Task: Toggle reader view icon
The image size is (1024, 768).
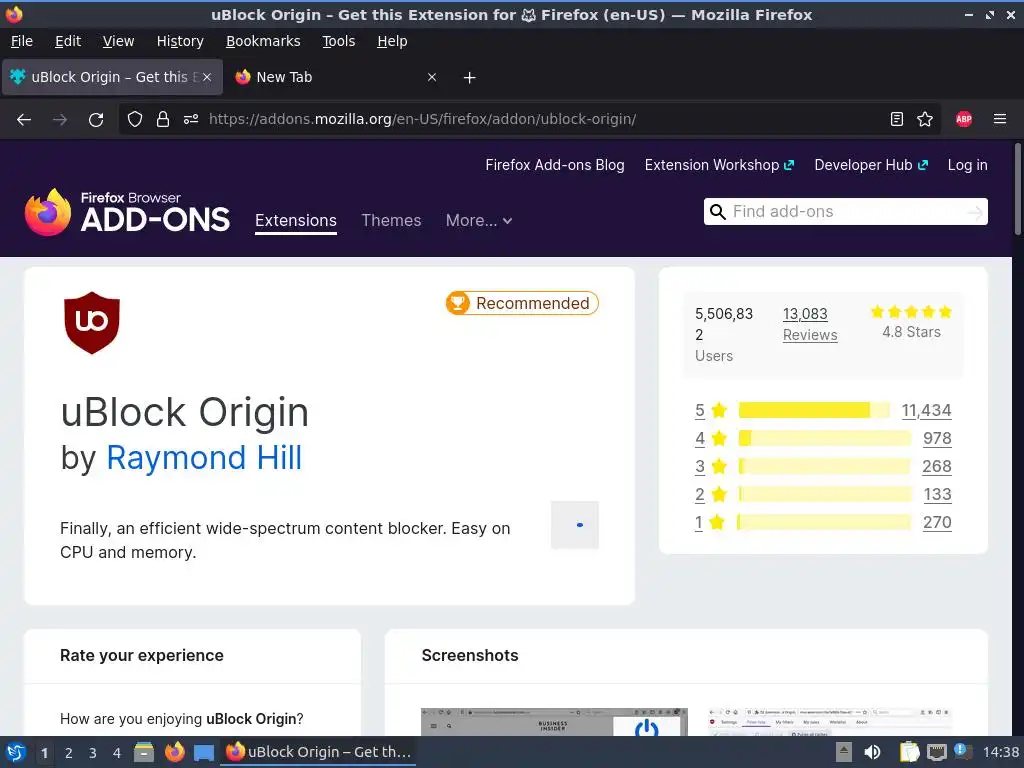Action: 897,120
